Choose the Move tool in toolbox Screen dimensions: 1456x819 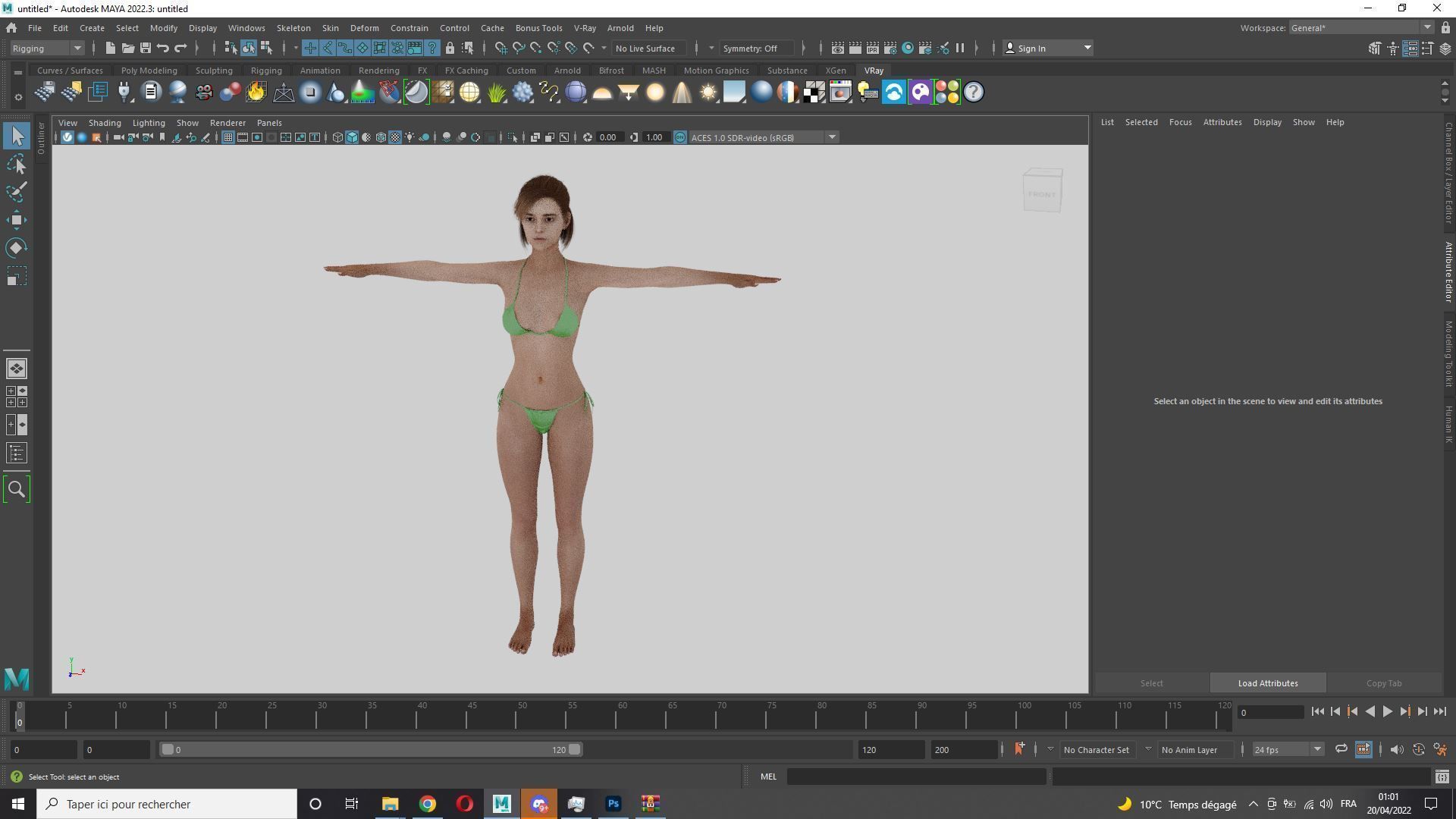pos(17,221)
